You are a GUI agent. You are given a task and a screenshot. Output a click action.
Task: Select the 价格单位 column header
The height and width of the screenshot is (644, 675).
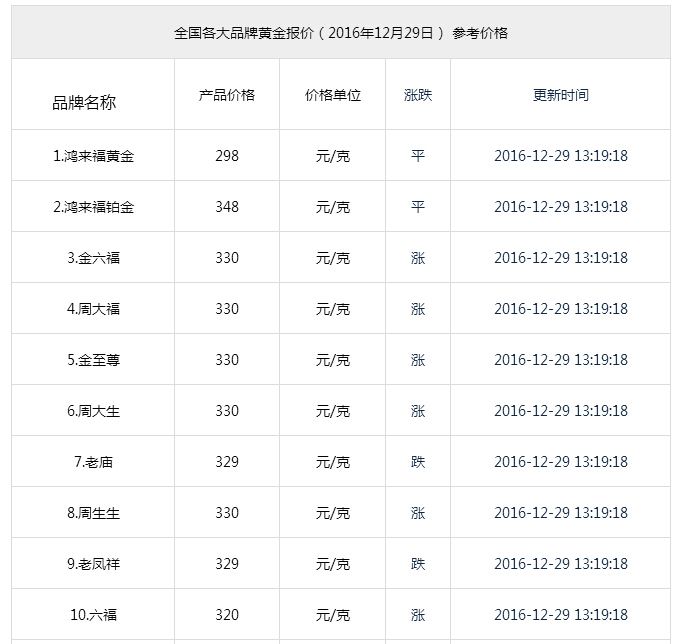coord(333,95)
